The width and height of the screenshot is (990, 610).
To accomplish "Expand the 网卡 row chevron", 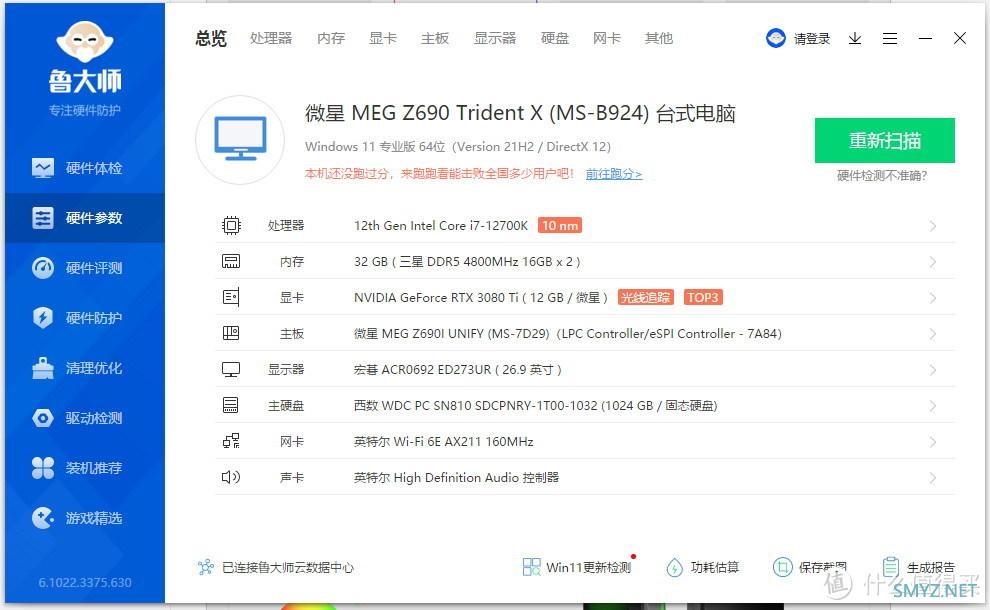I will click(x=933, y=442).
